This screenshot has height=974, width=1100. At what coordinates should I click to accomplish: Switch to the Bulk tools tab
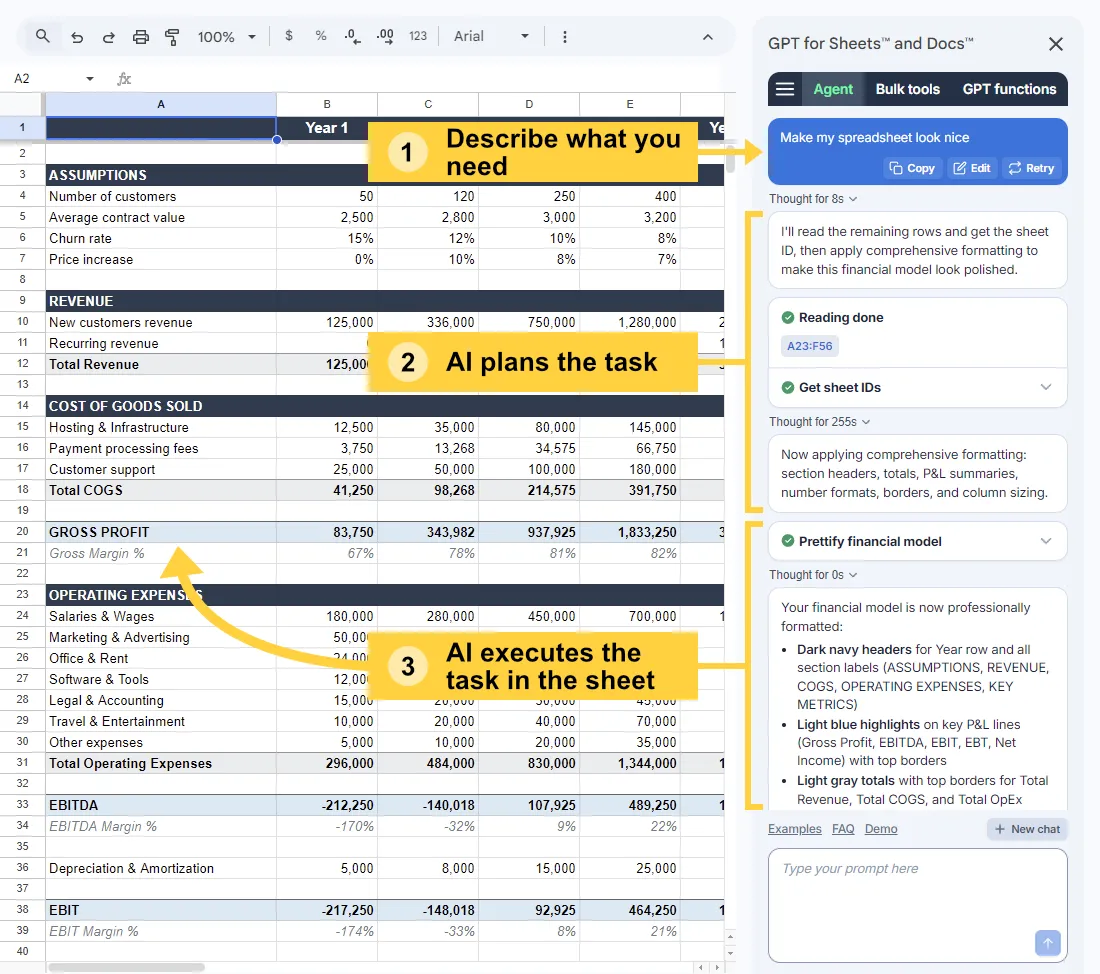click(907, 89)
